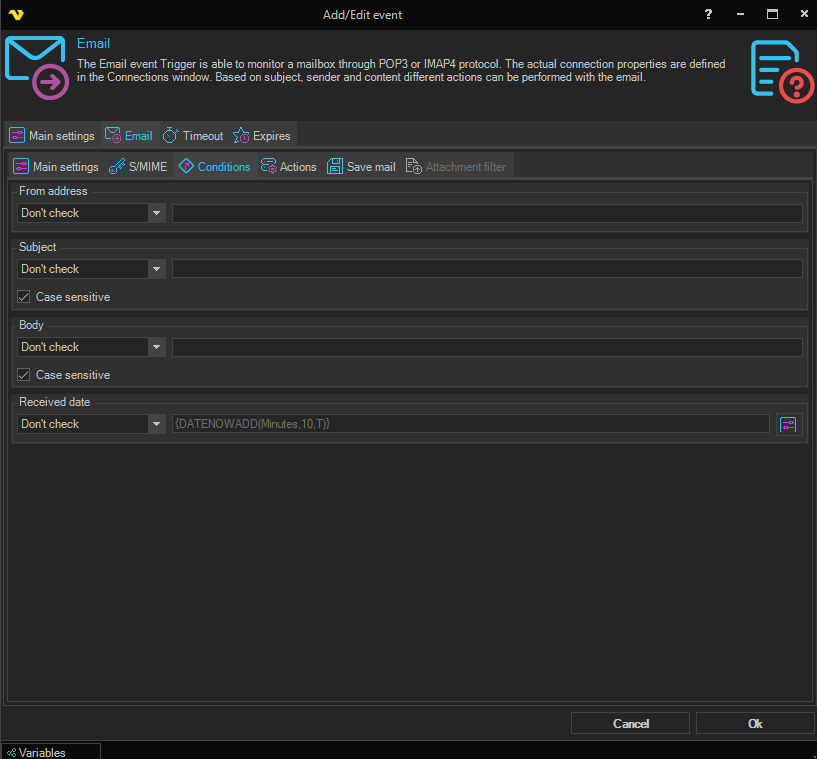
Task: Open the variable picker icon beside Received date
Action: click(x=789, y=424)
